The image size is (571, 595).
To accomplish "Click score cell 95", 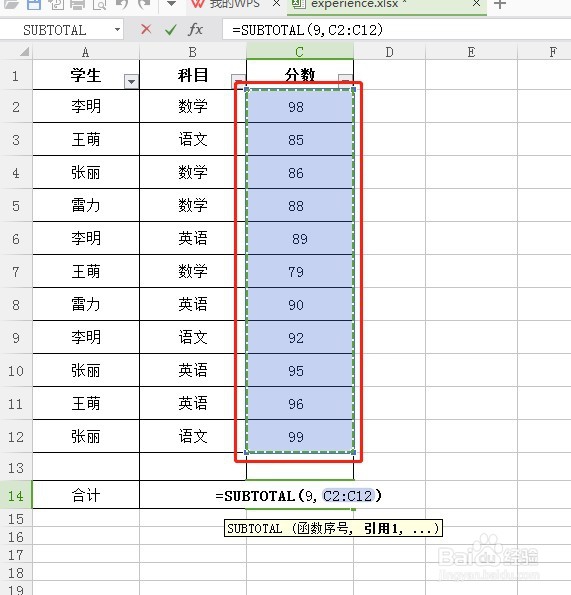I will pos(300,371).
